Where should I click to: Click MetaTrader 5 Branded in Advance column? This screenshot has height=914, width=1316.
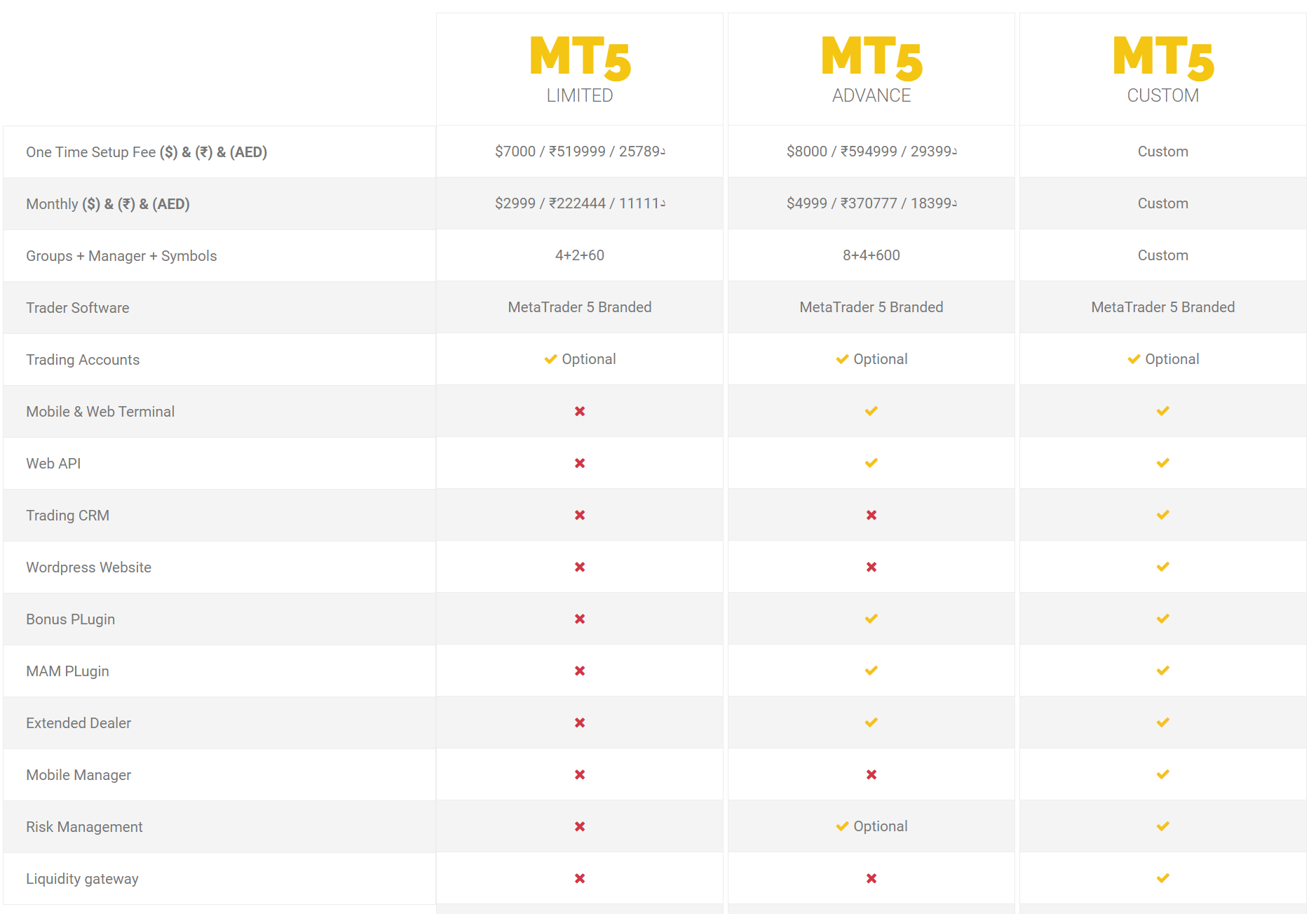coord(871,307)
